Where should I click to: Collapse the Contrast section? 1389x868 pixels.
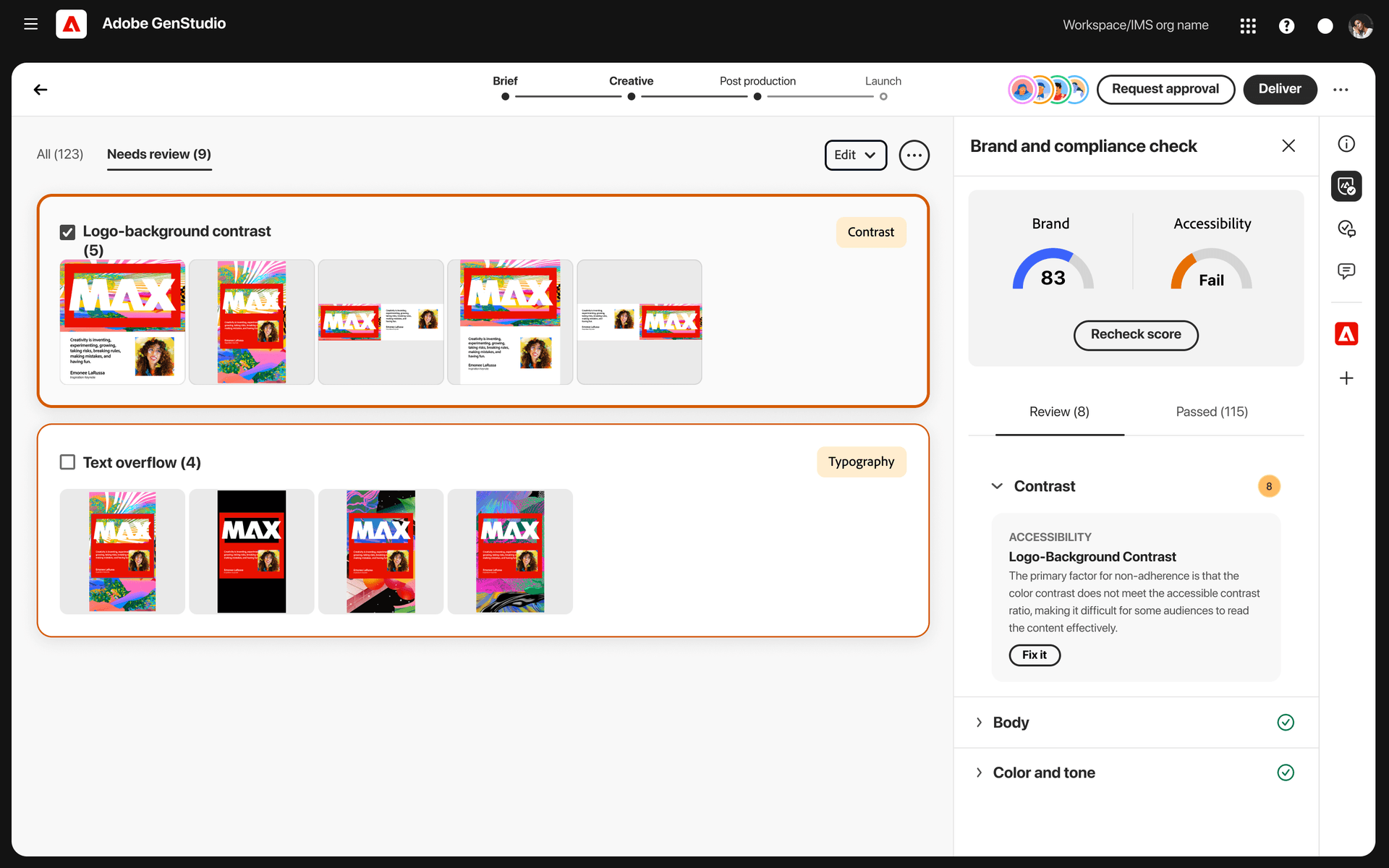(x=997, y=486)
